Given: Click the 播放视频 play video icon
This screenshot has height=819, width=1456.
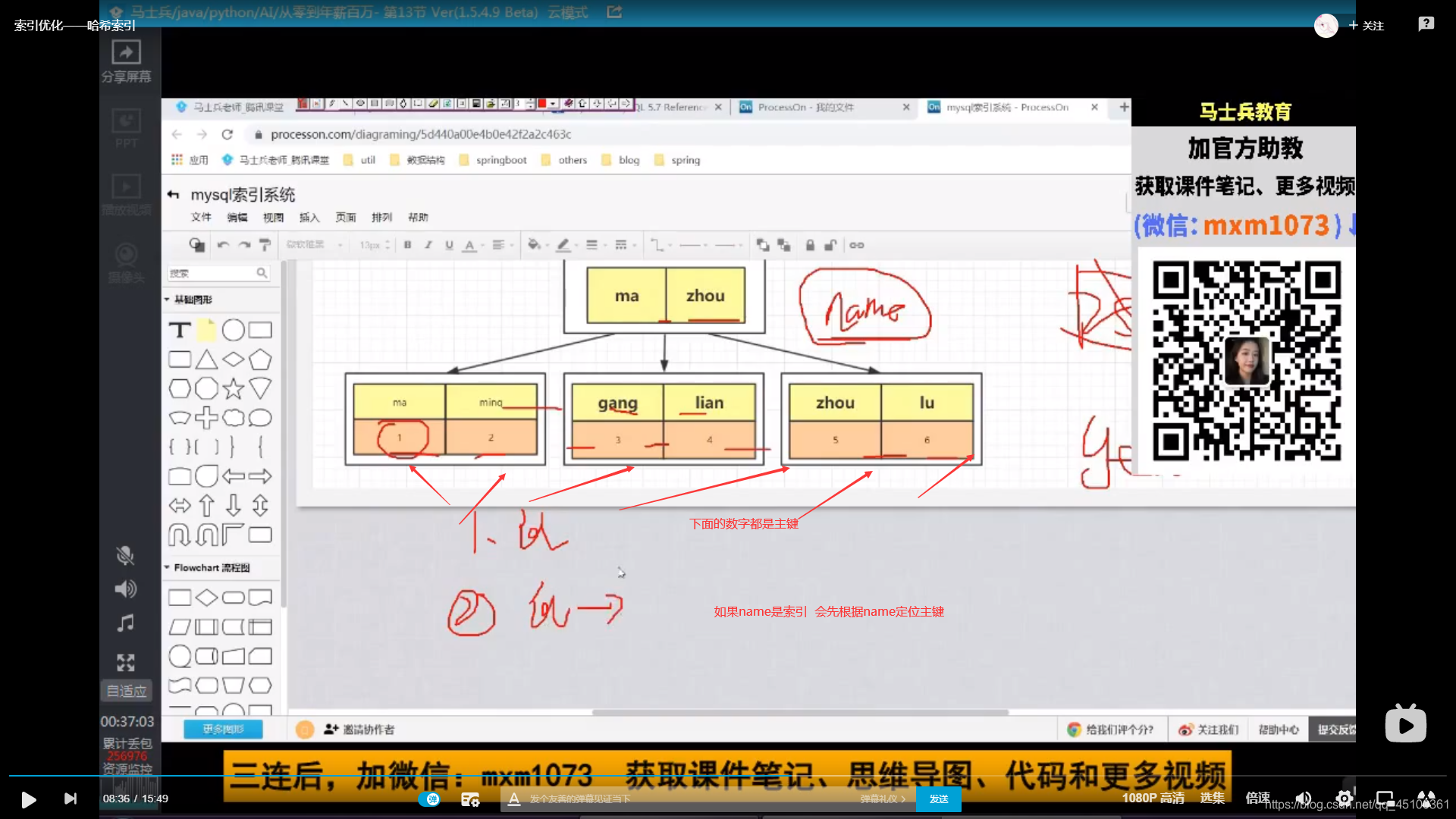Looking at the screenshot, I should tap(126, 195).
